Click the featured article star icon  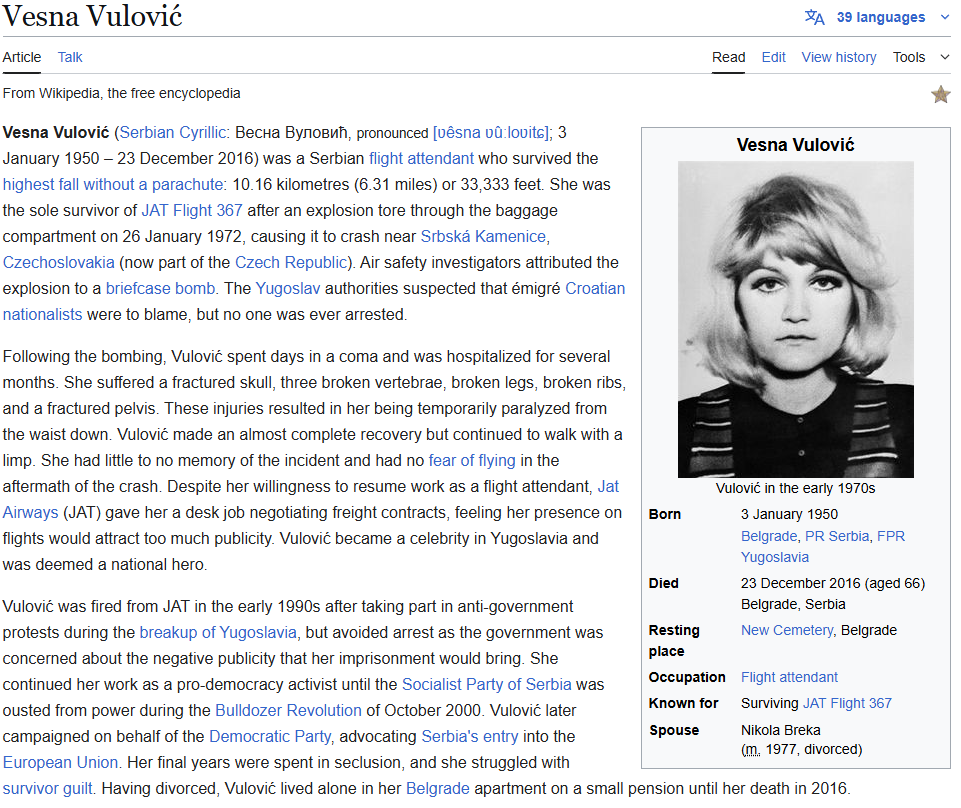coord(941,94)
